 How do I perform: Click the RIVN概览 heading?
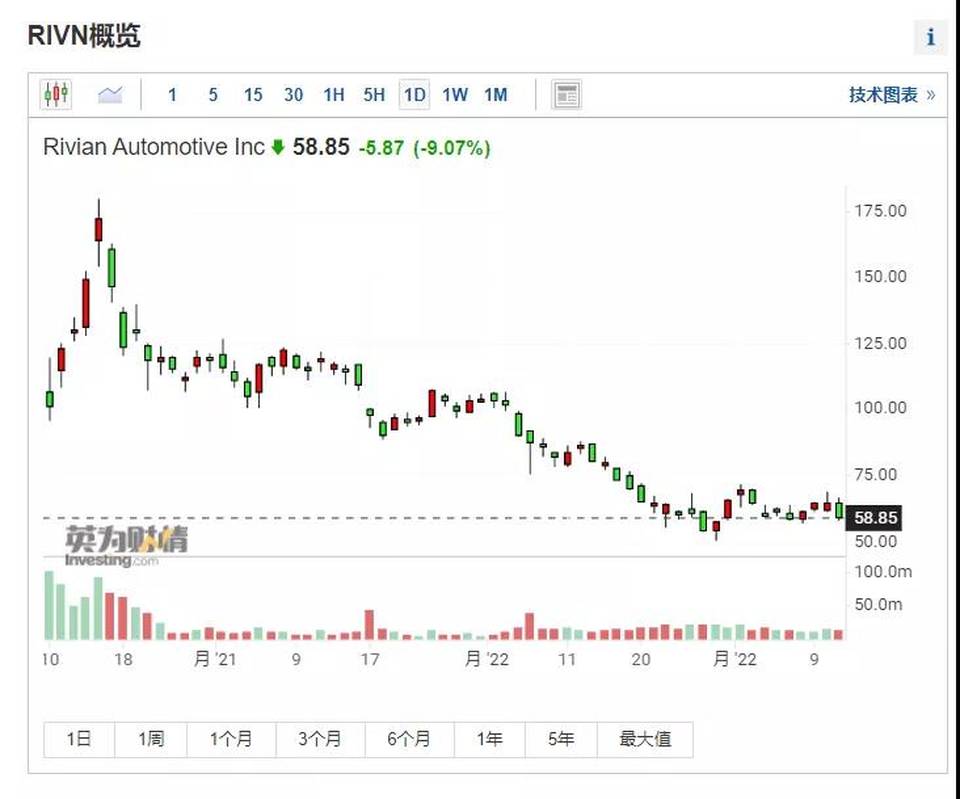[84, 36]
